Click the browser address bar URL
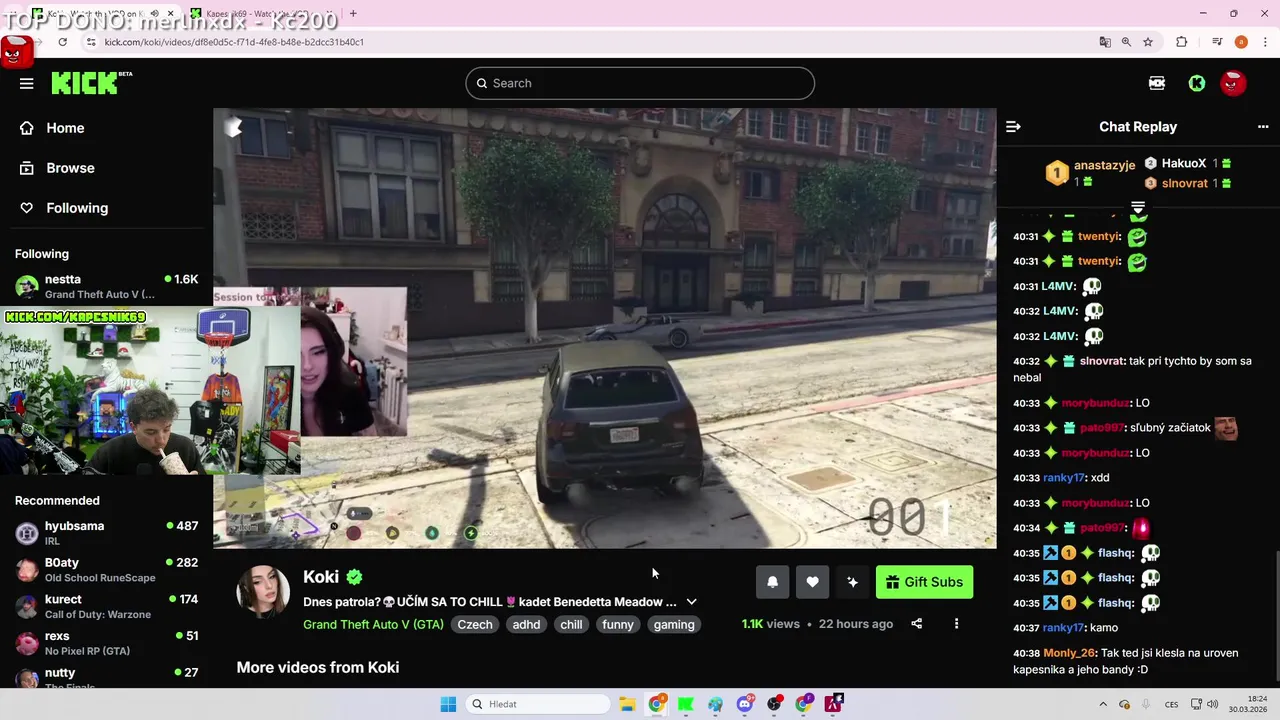 (234, 42)
